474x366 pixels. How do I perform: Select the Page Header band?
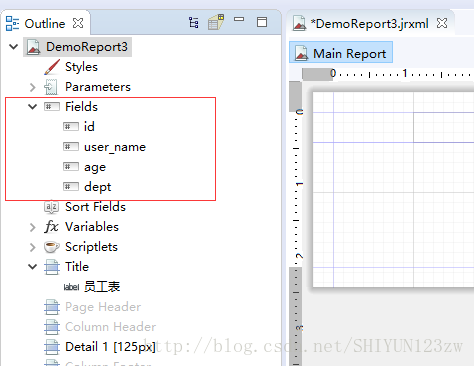click(103, 307)
